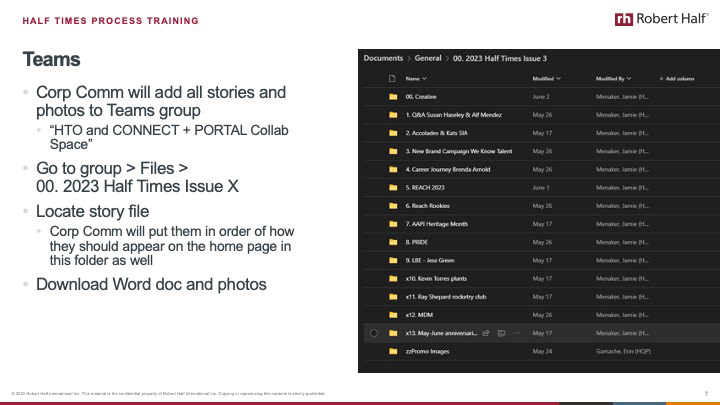This screenshot has width=720, height=405.
Task: Click the folder icon for 5. REACH 2023
Action: click(x=393, y=188)
